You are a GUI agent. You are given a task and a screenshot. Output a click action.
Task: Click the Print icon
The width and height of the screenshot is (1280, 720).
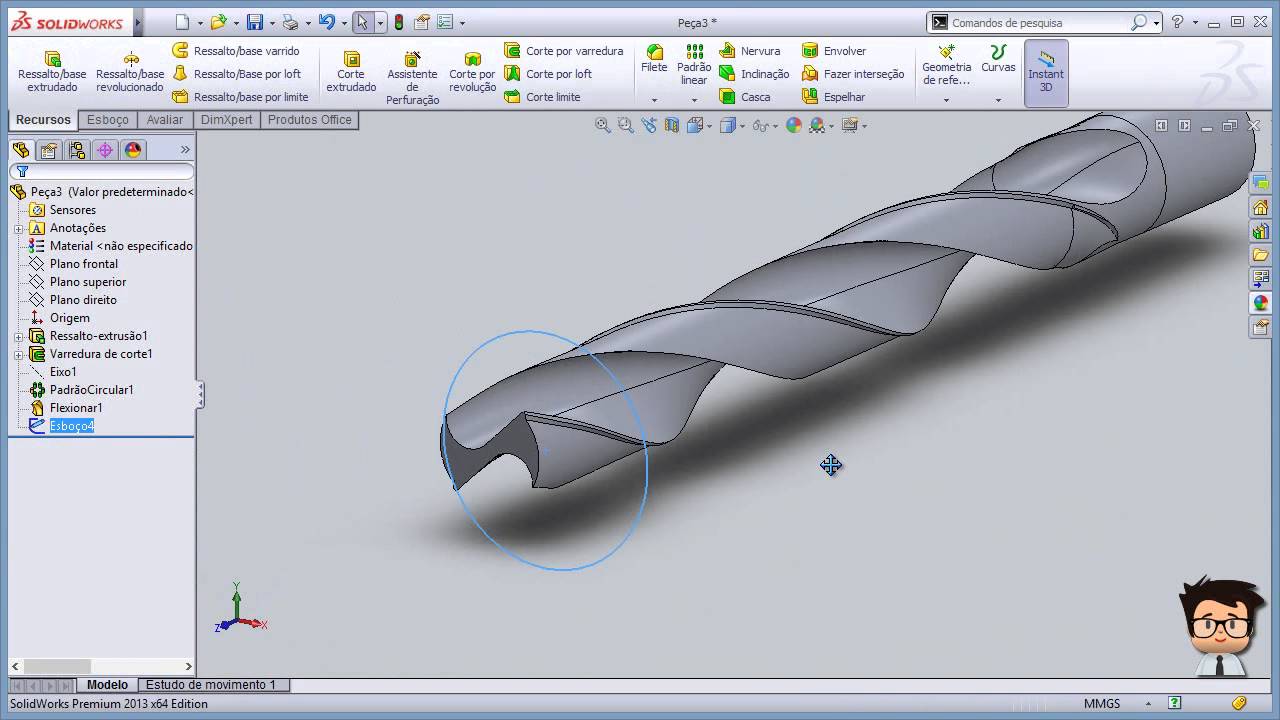click(290, 22)
